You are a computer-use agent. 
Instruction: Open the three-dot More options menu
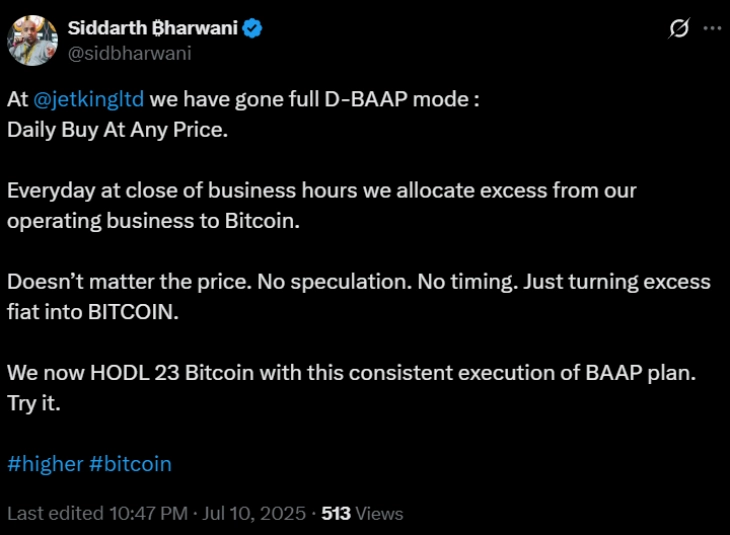(711, 29)
